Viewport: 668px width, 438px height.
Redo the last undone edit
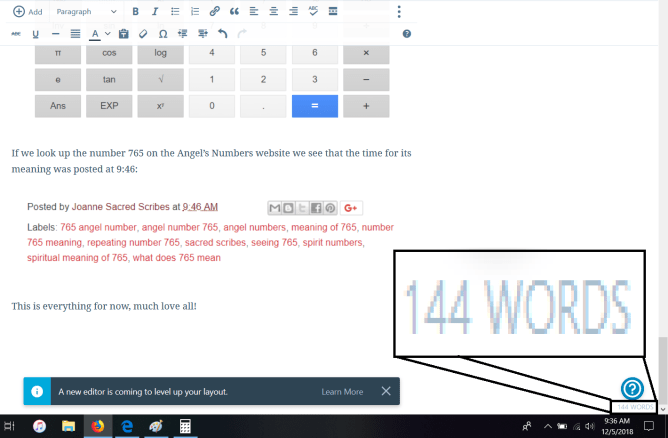click(242, 34)
